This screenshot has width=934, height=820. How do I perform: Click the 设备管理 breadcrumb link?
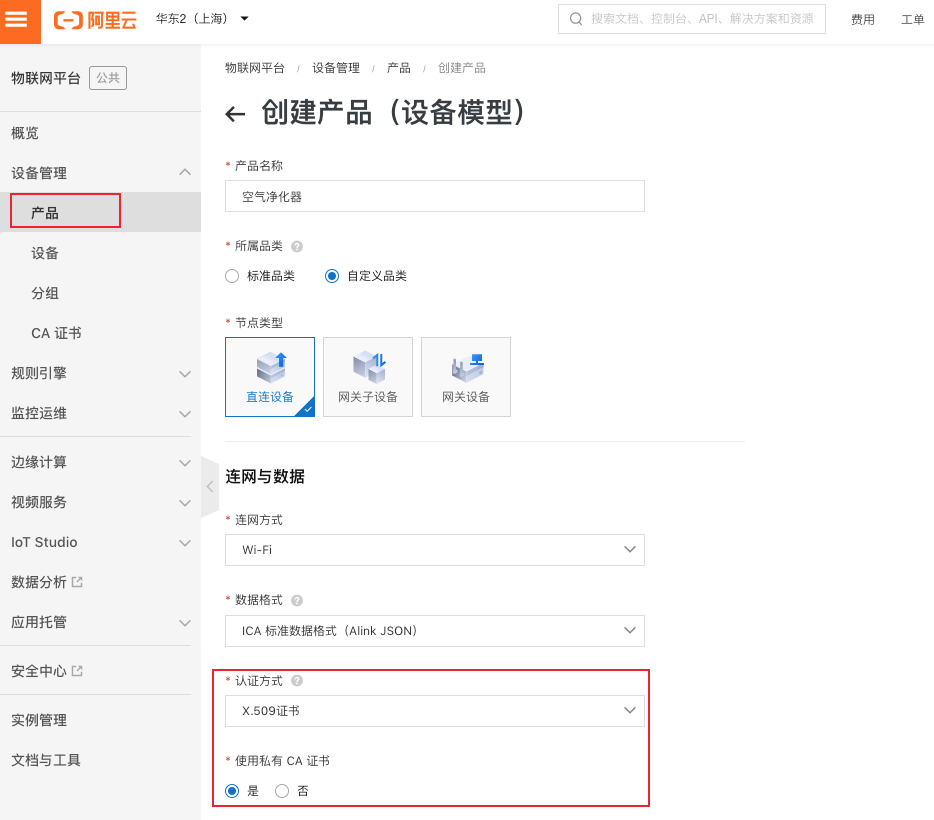[x=336, y=68]
